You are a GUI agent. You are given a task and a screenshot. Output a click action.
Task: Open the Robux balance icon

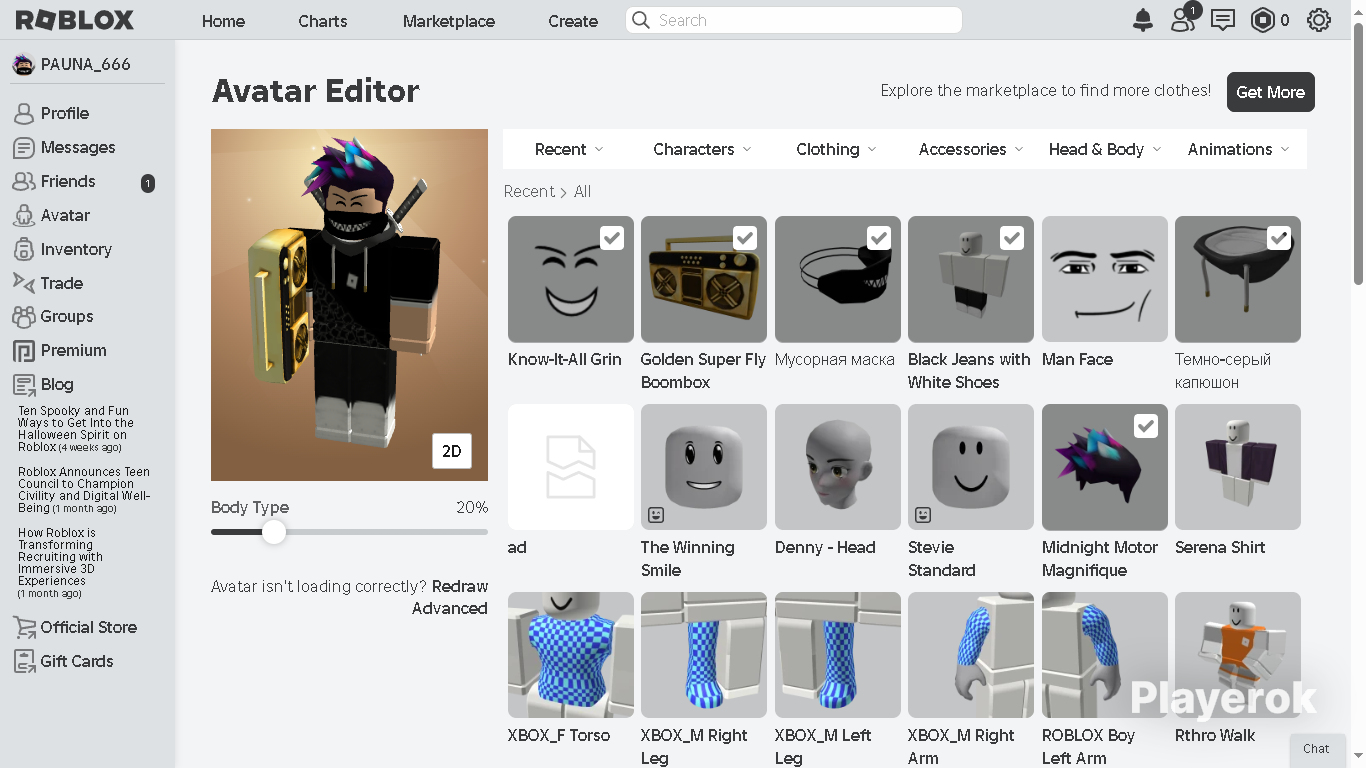[1263, 20]
